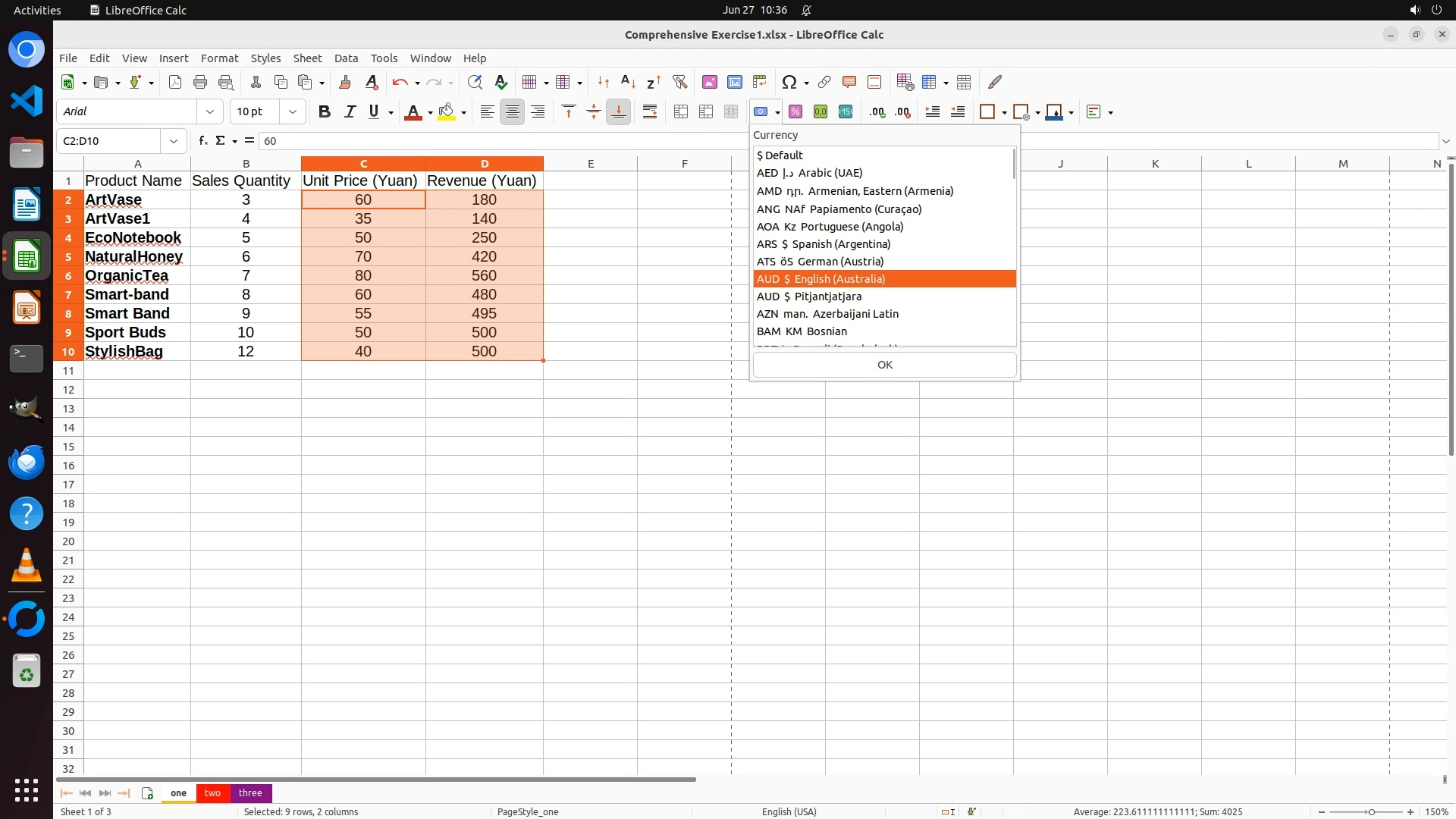The height and width of the screenshot is (819, 1456).
Task: Toggle bold formatting
Action: (x=325, y=112)
